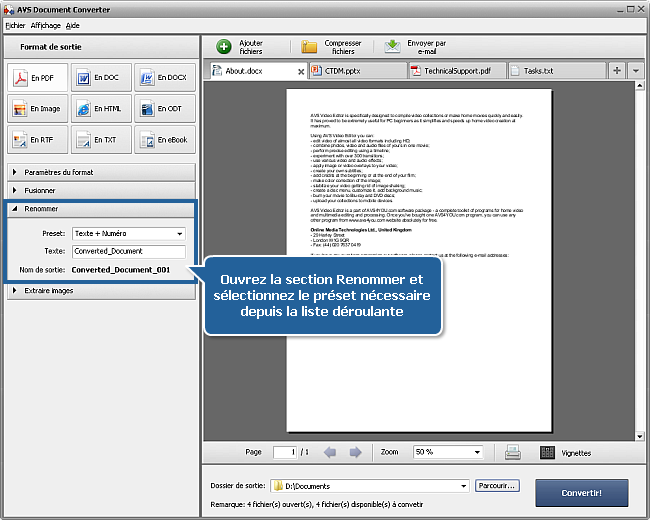Toggle Vignettes thumbnails view
Viewport: 650px width, 520px height.
tap(566, 453)
